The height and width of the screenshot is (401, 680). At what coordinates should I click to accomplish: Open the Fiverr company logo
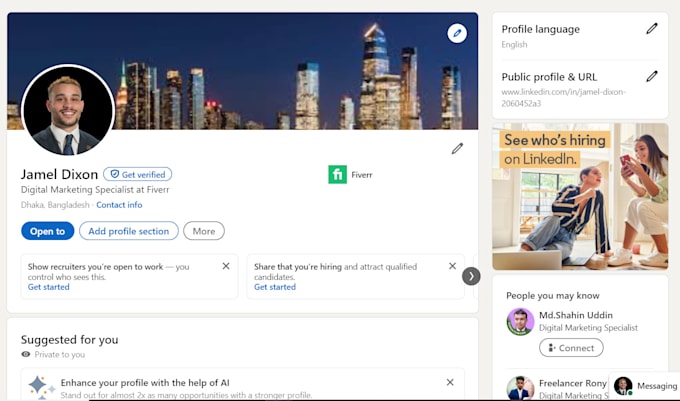pyautogui.click(x=337, y=175)
